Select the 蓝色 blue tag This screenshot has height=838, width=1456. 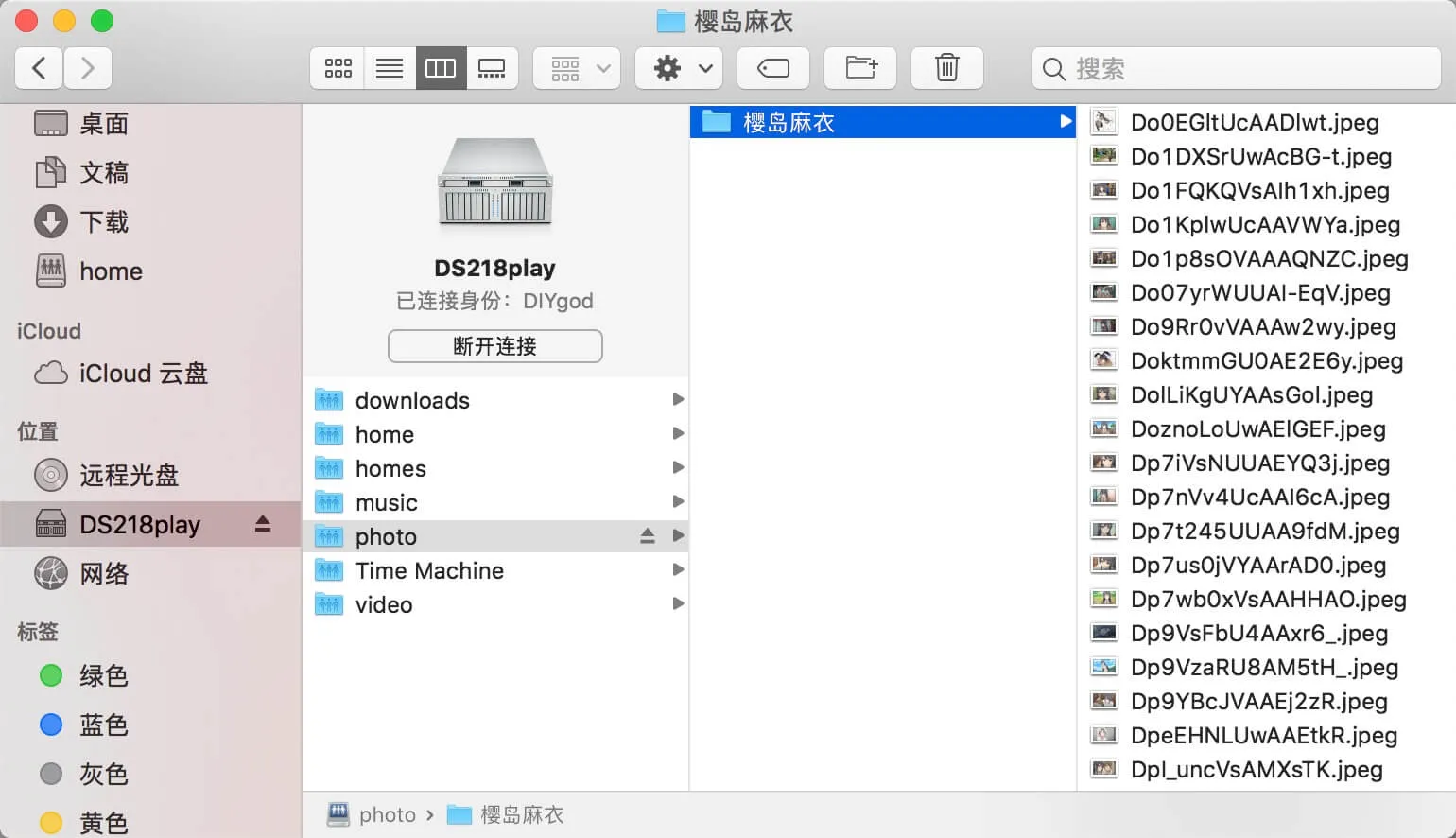click(x=103, y=725)
